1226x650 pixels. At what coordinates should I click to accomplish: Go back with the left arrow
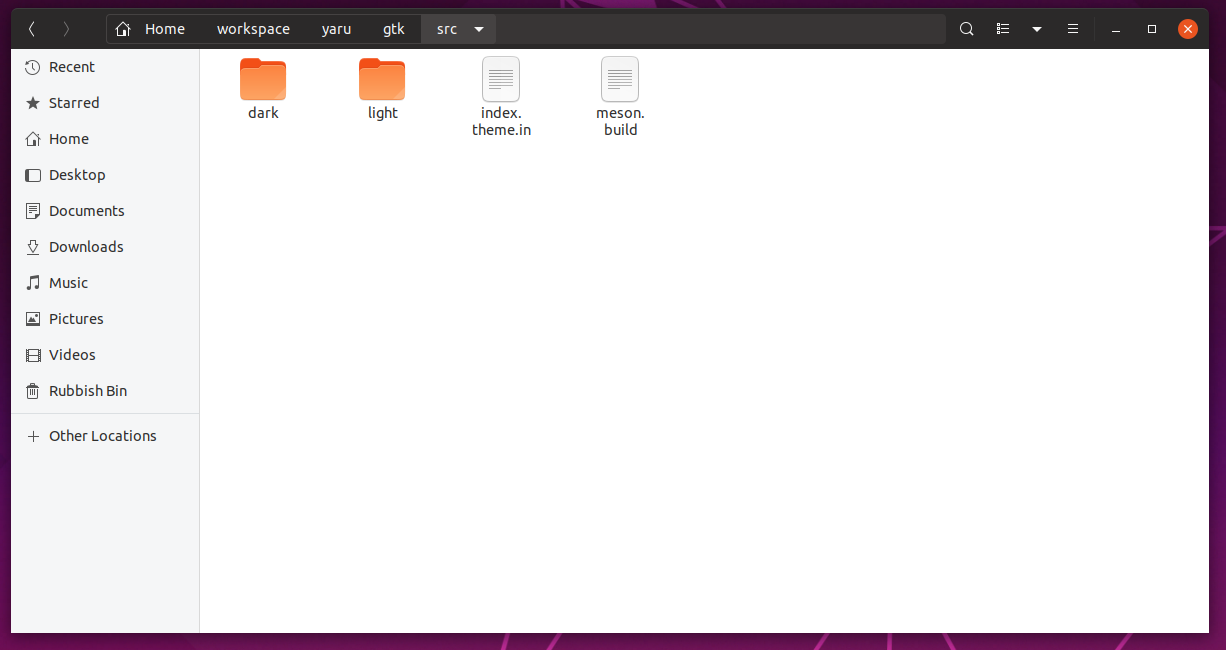click(x=32, y=29)
